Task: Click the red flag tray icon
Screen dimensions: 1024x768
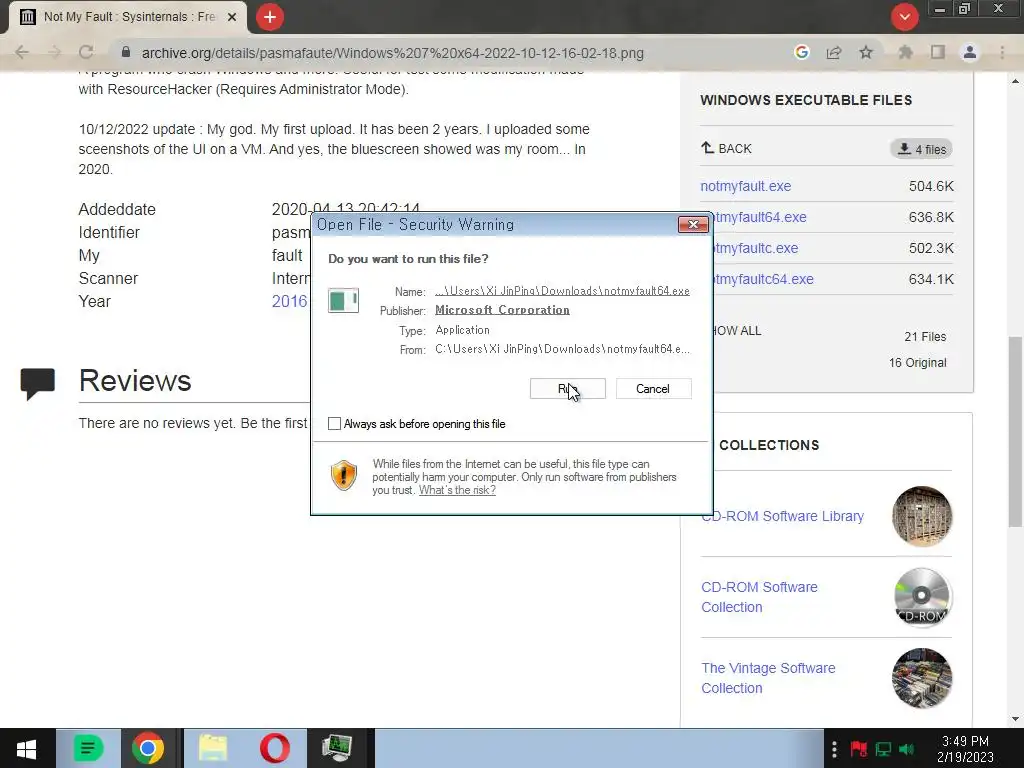Action: point(859,749)
